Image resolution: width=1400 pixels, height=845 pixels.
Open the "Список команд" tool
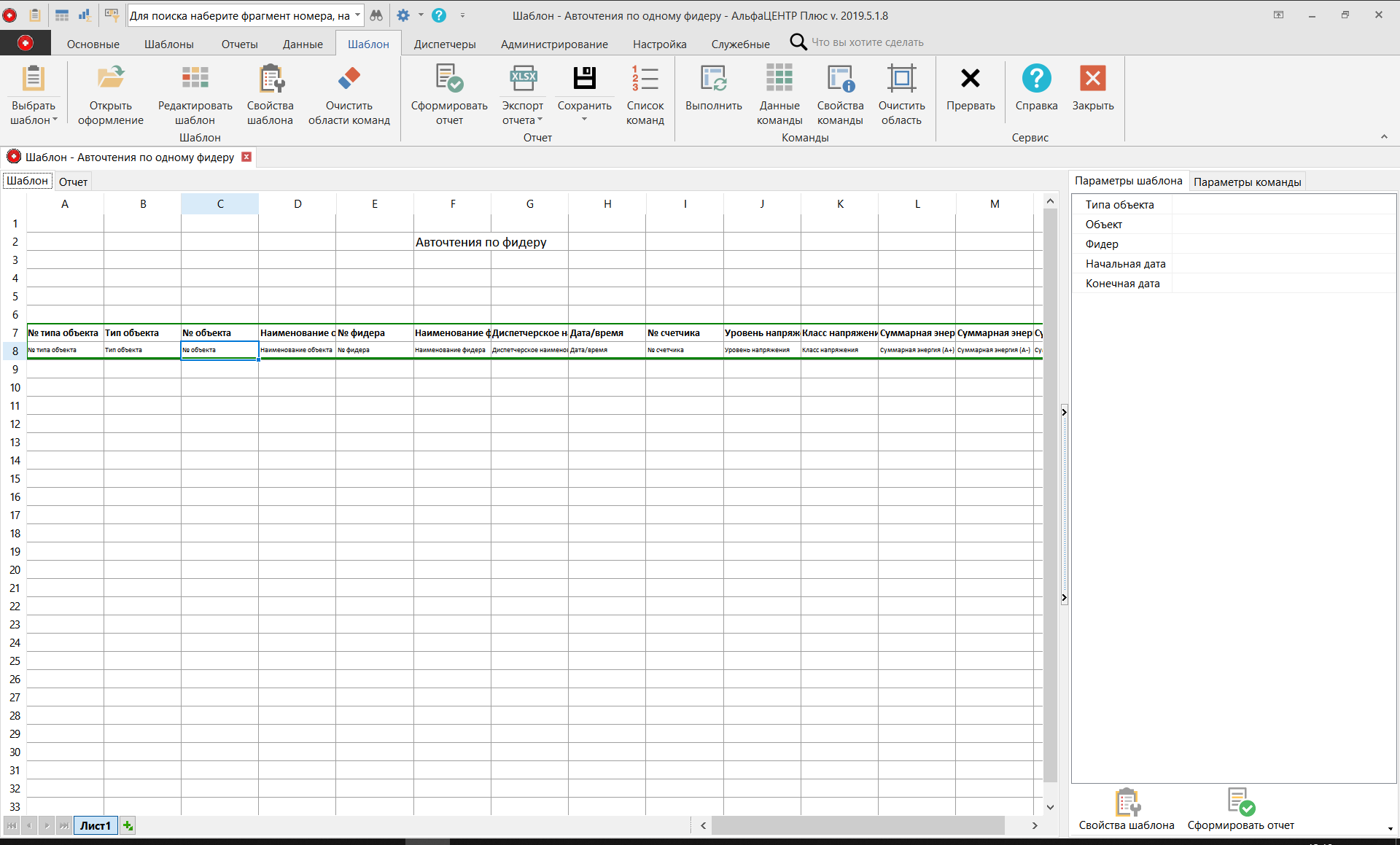[645, 93]
